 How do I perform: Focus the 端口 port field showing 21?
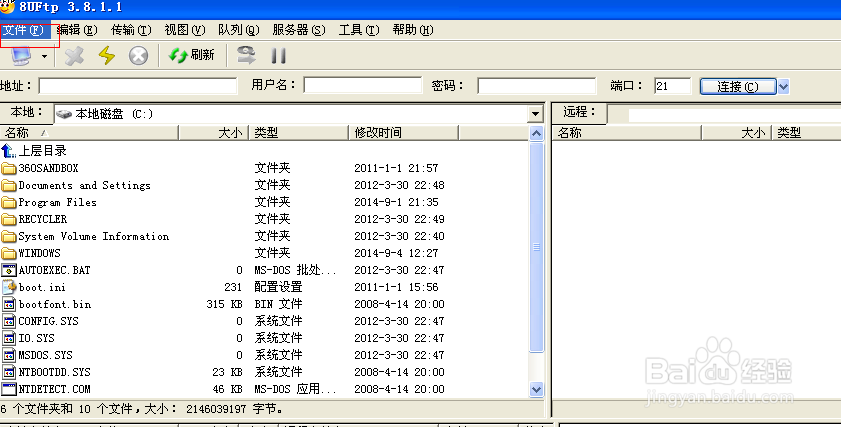click(x=673, y=86)
